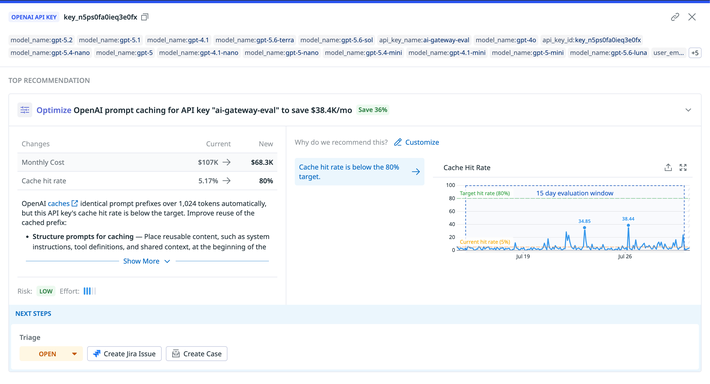710x384 pixels.
Task: Click the api_key_id tag
Action: (591, 40)
